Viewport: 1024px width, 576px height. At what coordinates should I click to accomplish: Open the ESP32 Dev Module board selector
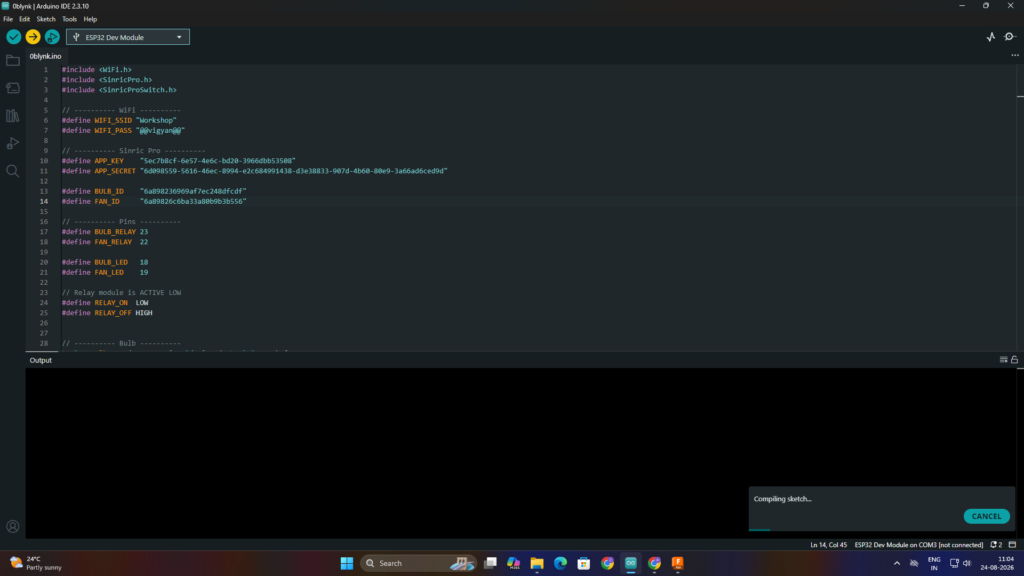[x=128, y=37]
